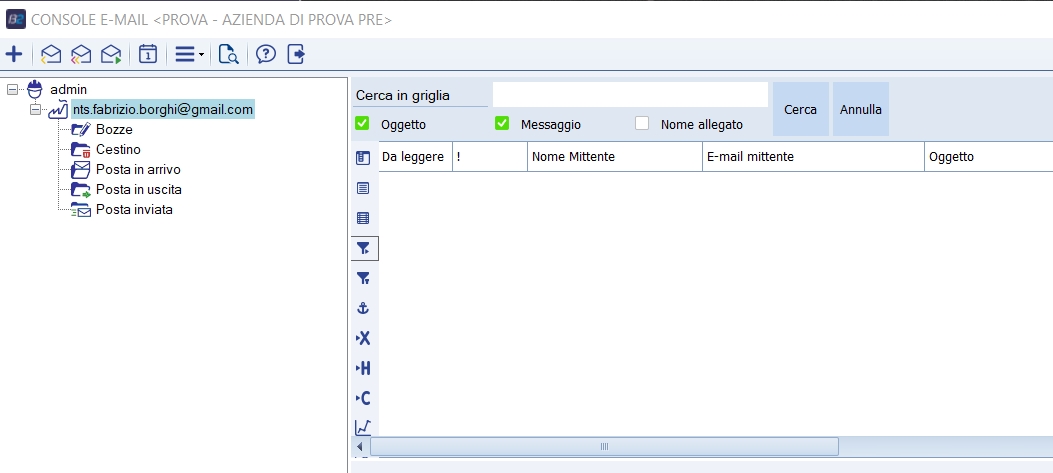The height and width of the screenshot is (473, 1053).
Task: Click the Reply all envelope with double arrows
Action: [81, 54]
